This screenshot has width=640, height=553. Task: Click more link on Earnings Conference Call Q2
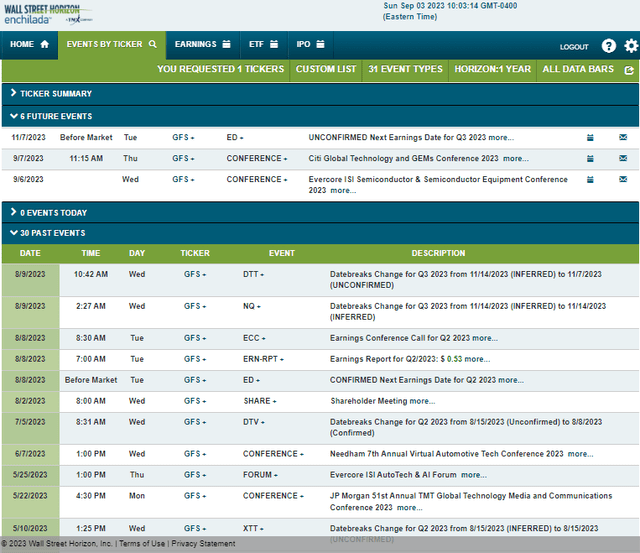coord(485,338)
